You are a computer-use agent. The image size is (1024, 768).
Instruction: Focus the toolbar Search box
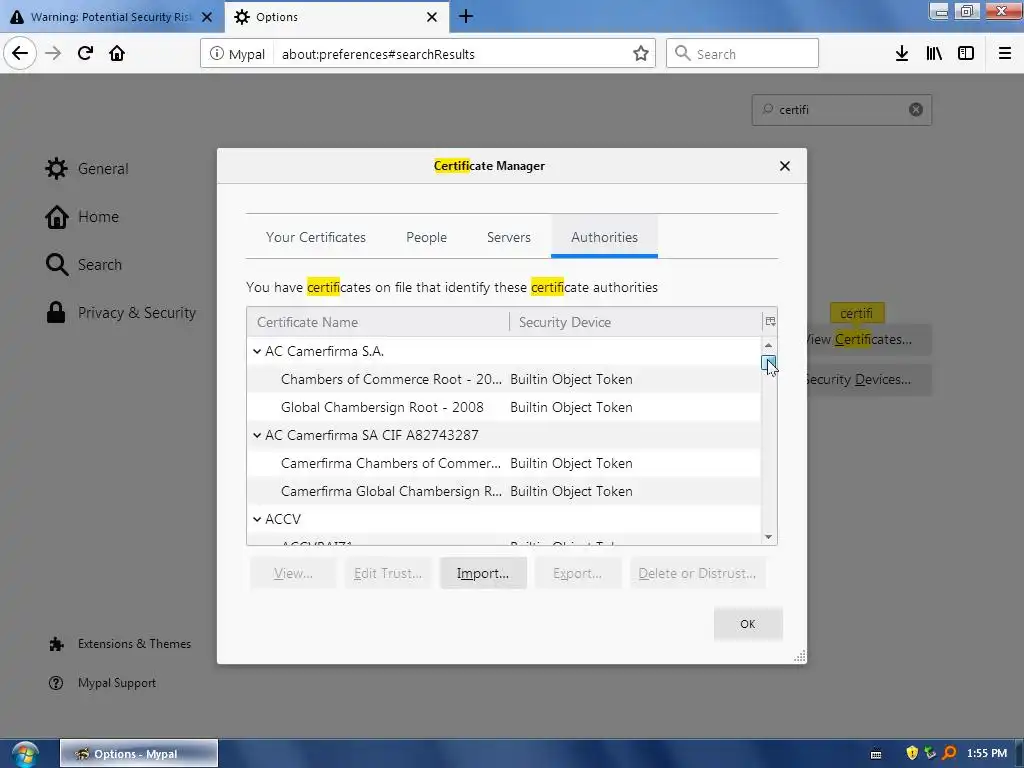(x=743, y=54)
